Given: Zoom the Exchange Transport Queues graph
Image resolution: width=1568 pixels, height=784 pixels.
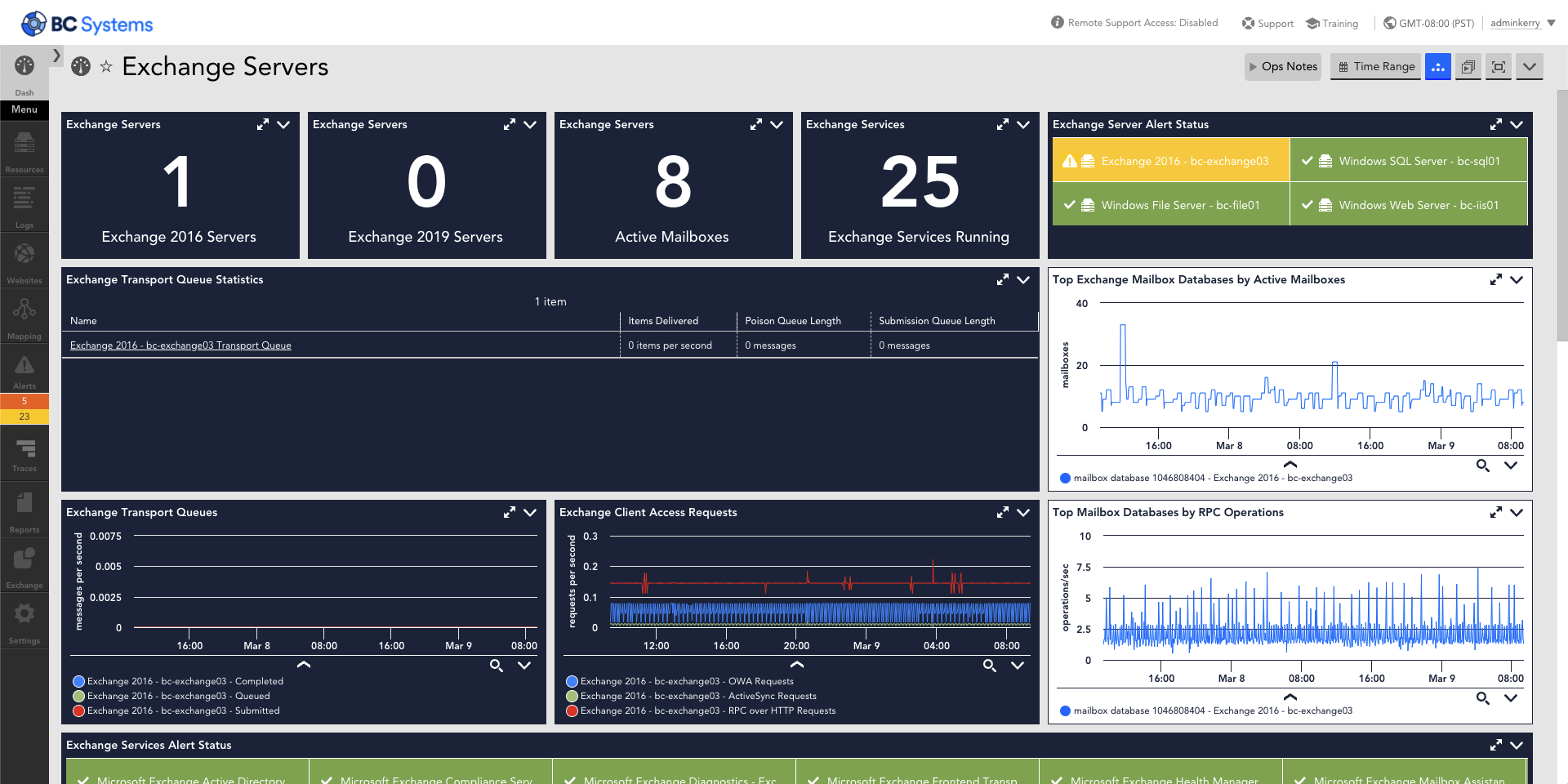Looking at the screenshot, I should pyautogui.click(x=497, y=666).
